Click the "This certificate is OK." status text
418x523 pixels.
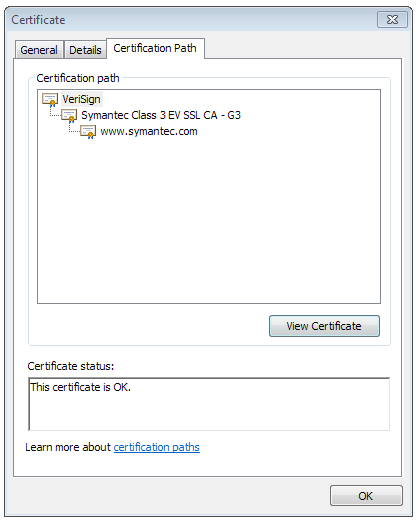coord(80,387)
